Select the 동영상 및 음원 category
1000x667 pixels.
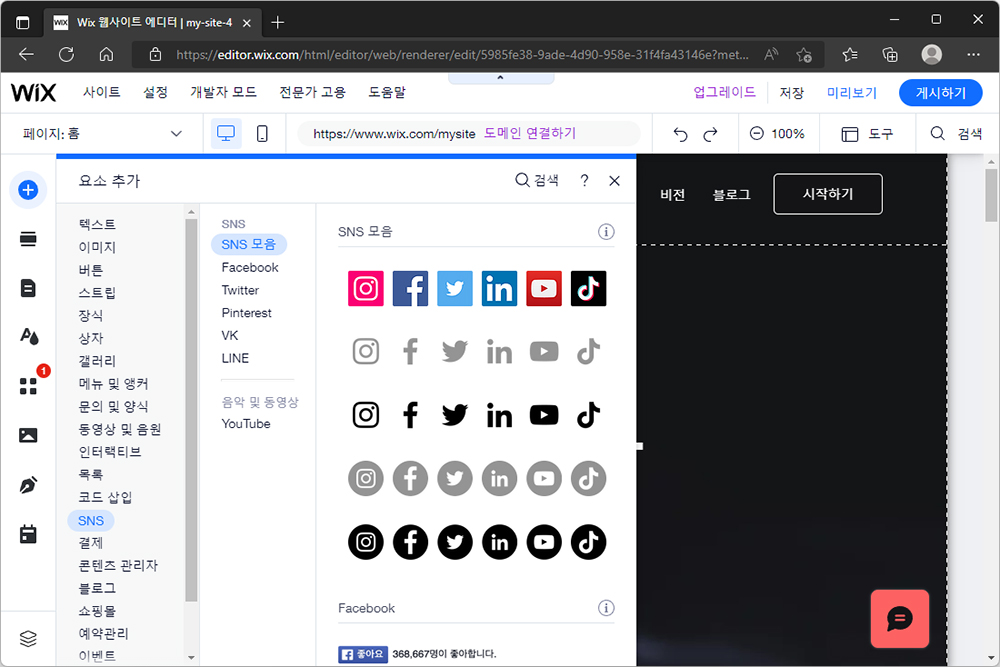119,429
